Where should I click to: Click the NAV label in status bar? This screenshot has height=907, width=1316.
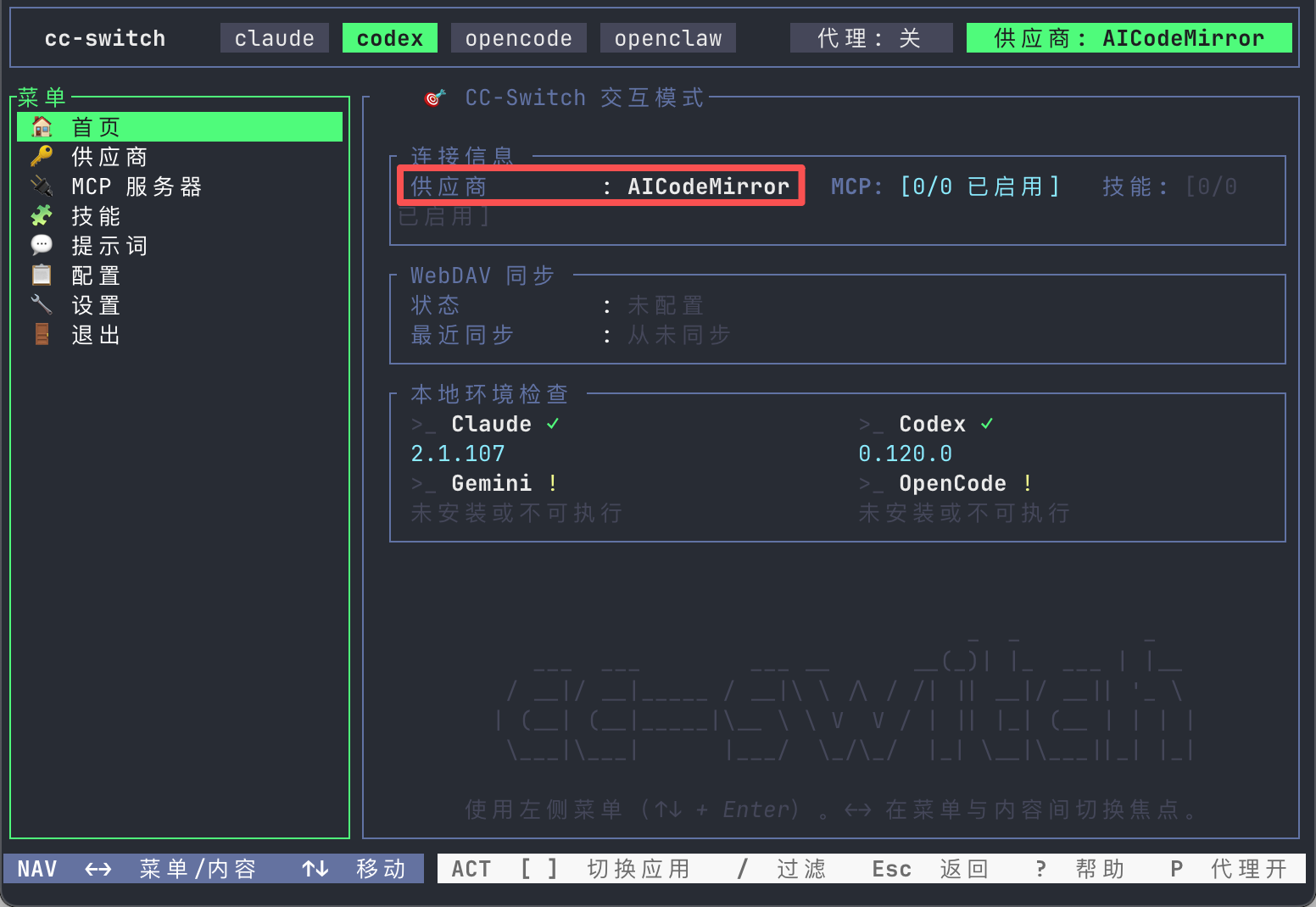[x=37, y=869]
